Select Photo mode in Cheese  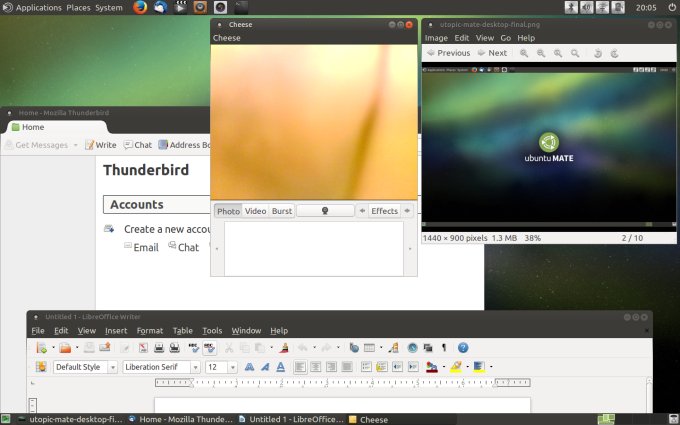click(228, 211)
